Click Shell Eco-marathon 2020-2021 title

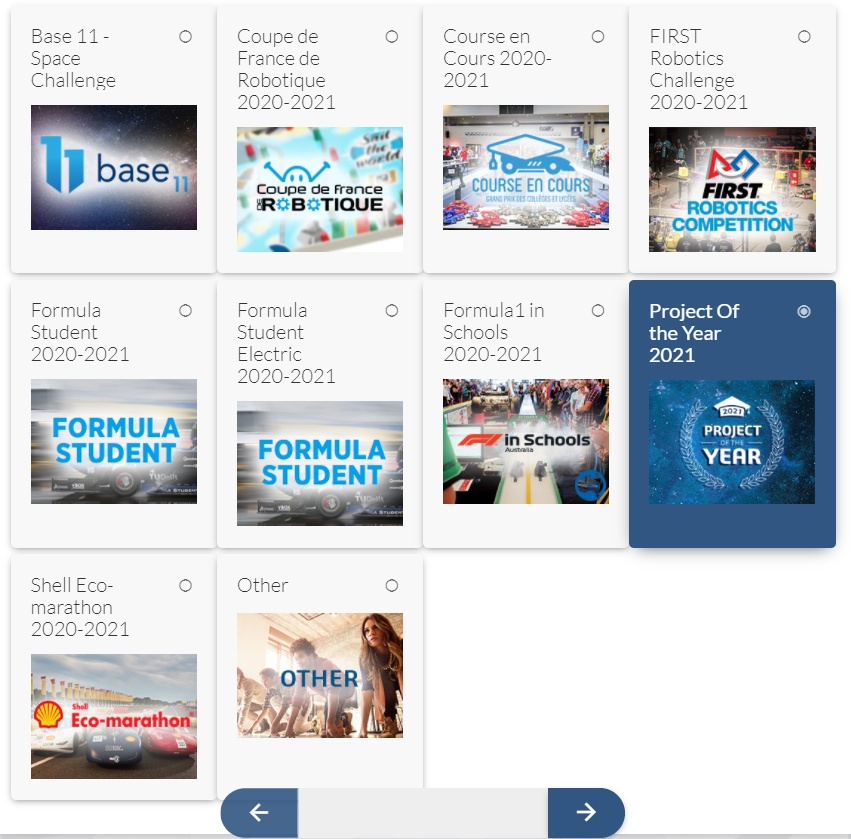(x=80, y=607)
